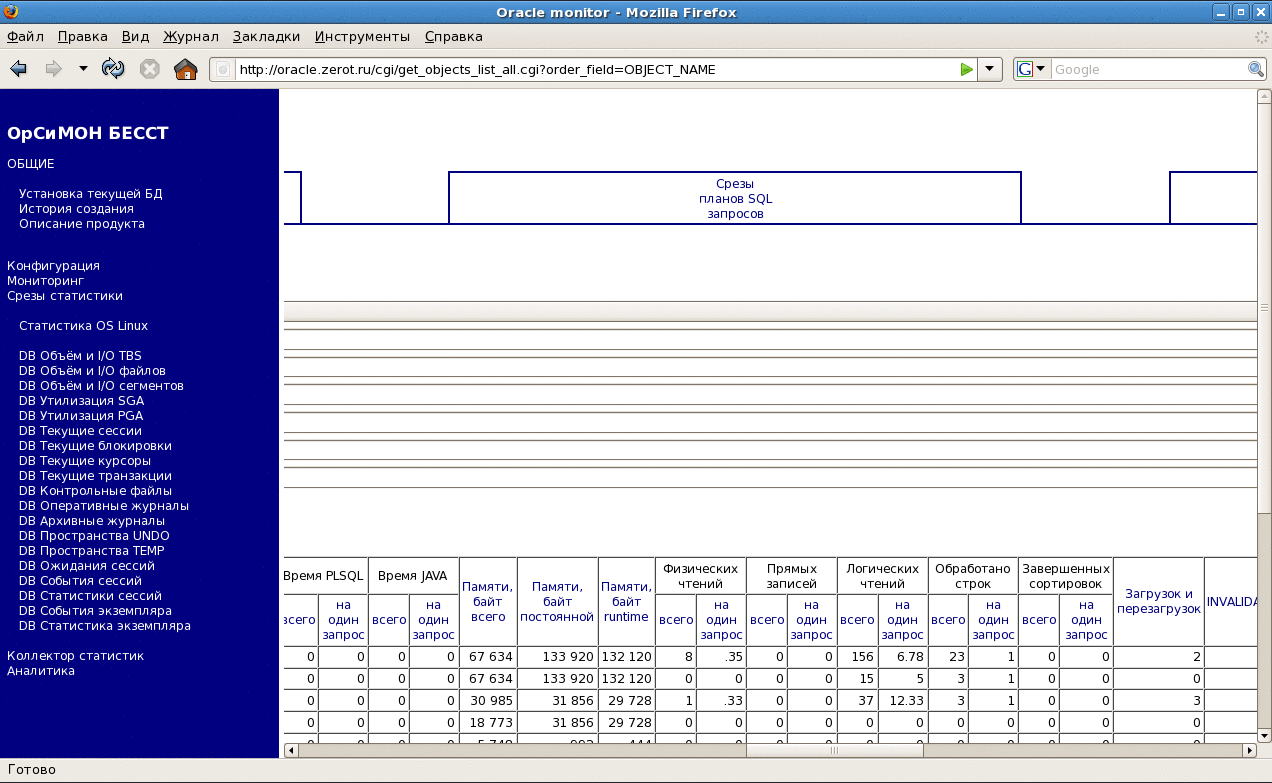This screenshot has width=1272, height=783.
Task: Click the Reload page icon
Action: (114, 69)
